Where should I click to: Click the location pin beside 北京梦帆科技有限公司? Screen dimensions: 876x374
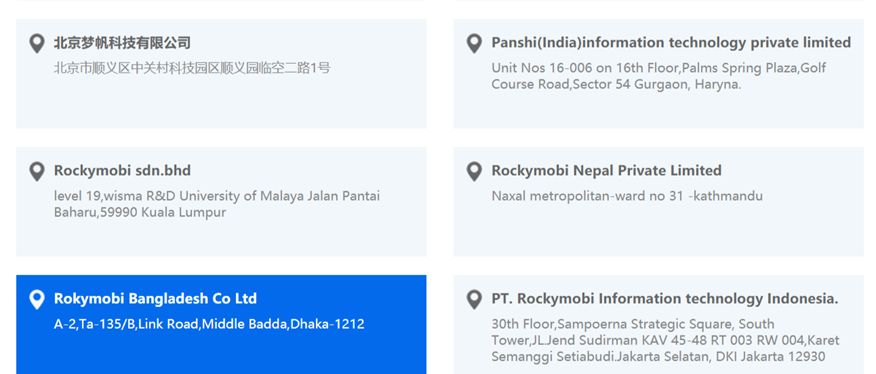pyautogui.click(x=37, y=44)
